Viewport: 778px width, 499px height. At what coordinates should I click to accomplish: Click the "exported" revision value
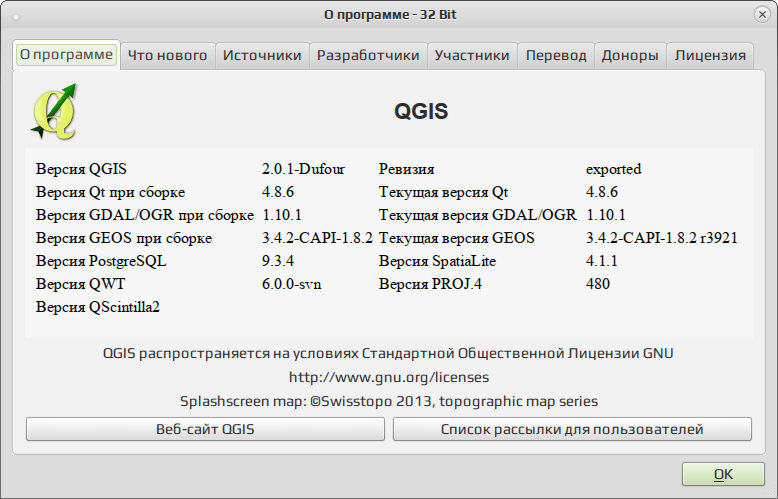click(614, 169)
